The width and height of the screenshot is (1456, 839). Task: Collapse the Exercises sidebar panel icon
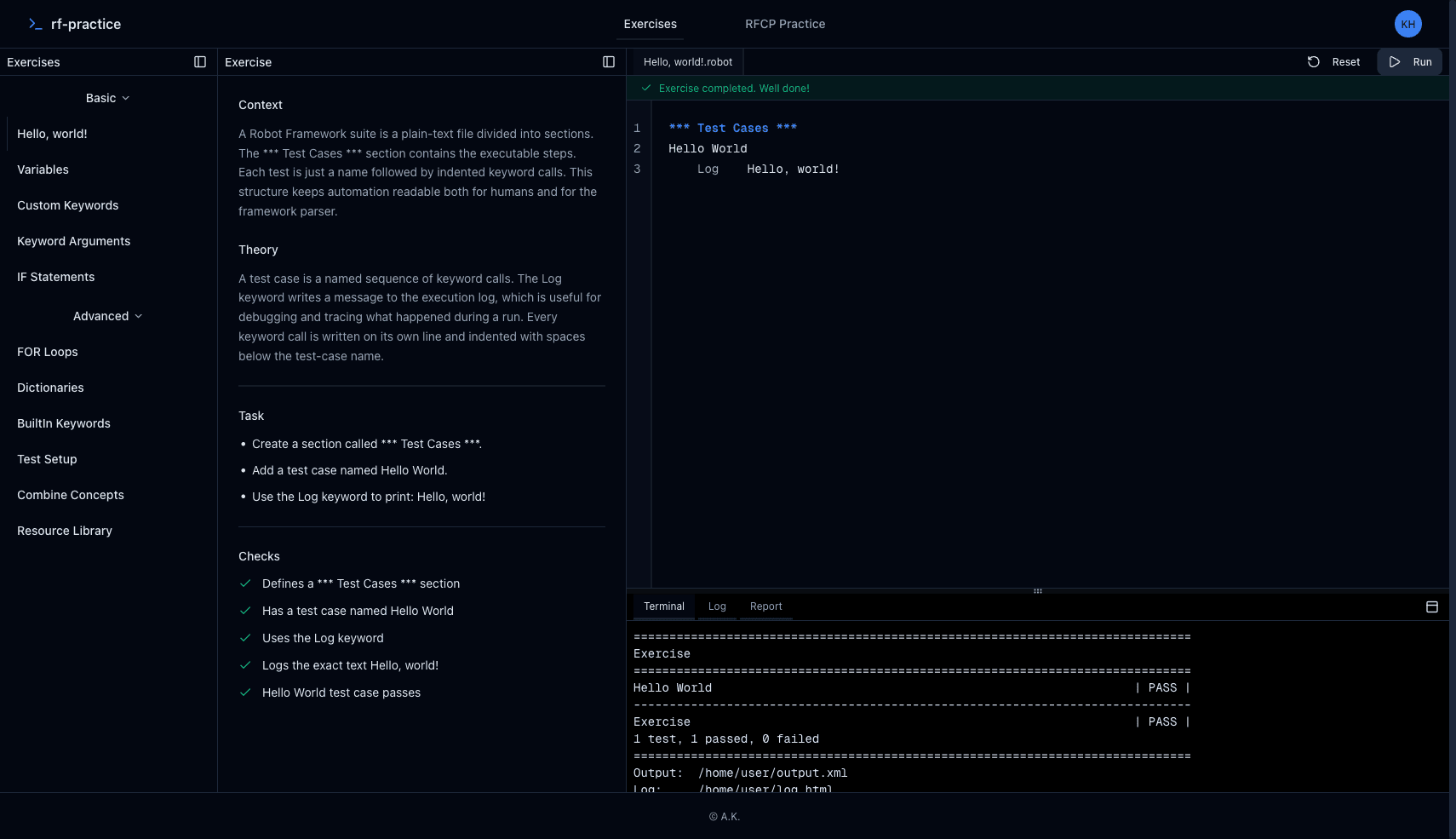[200, 62]
